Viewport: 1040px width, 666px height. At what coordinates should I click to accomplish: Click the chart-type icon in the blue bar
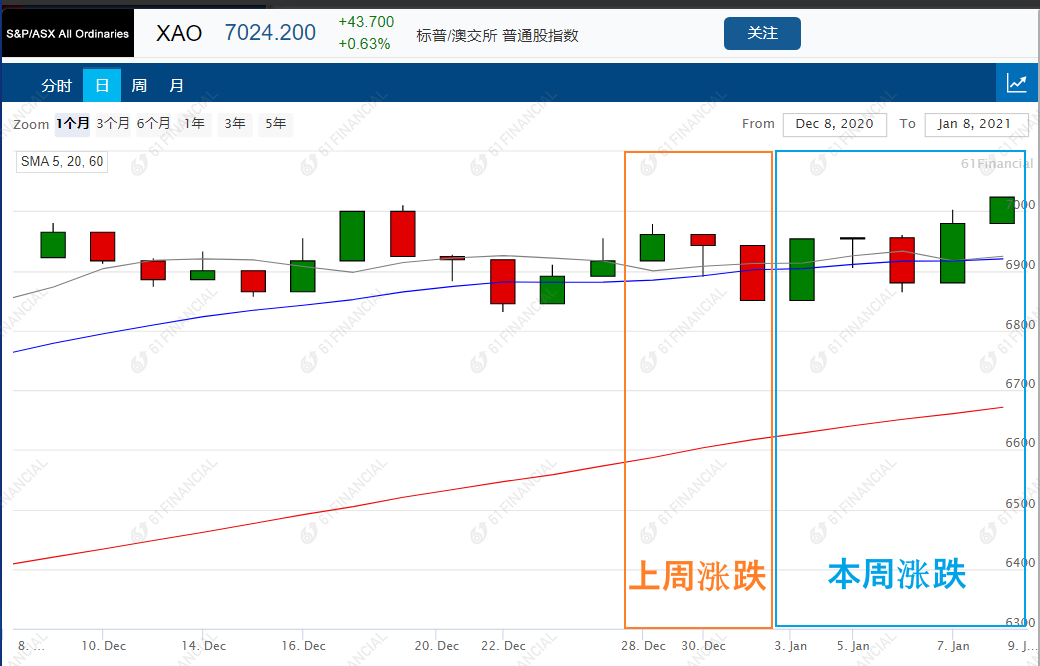click(1016, 83)
